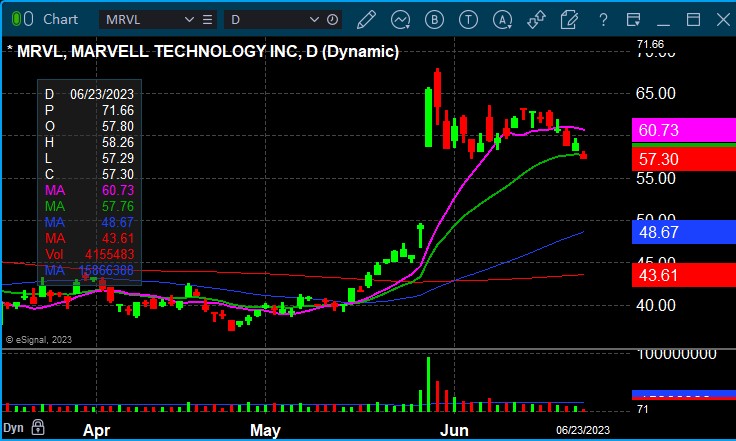Click the 06/23/2023 date in data box

point(102,94)
